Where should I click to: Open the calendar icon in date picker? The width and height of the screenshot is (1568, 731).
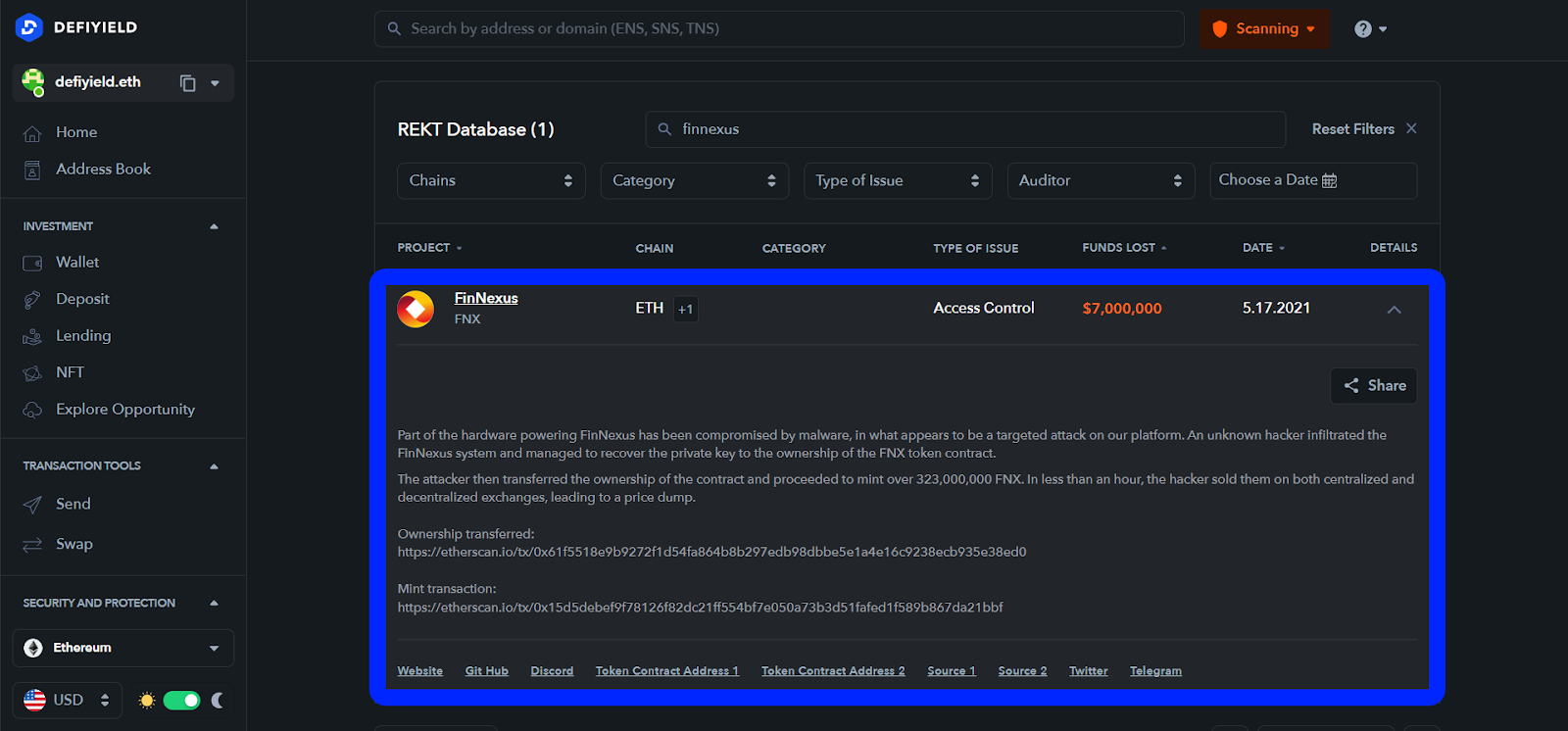coord(1330,180)
